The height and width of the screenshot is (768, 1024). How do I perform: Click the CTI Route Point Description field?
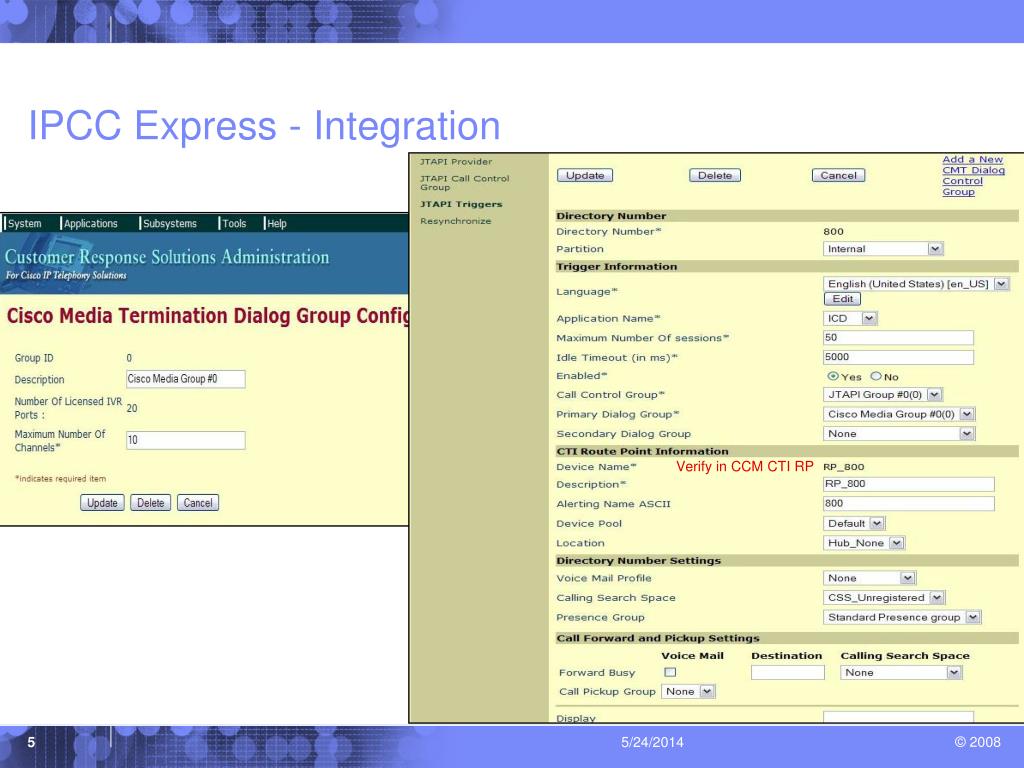[909, 484]
